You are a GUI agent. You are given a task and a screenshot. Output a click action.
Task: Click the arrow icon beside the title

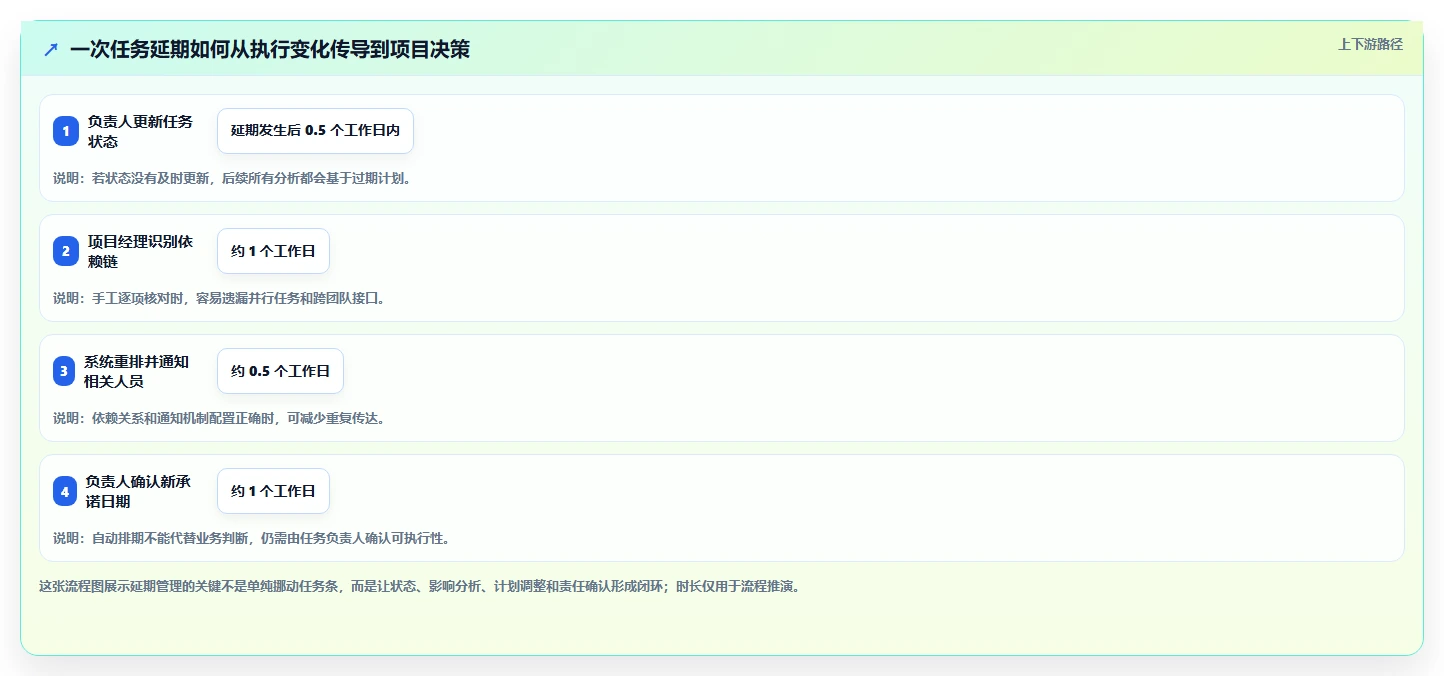51,49
